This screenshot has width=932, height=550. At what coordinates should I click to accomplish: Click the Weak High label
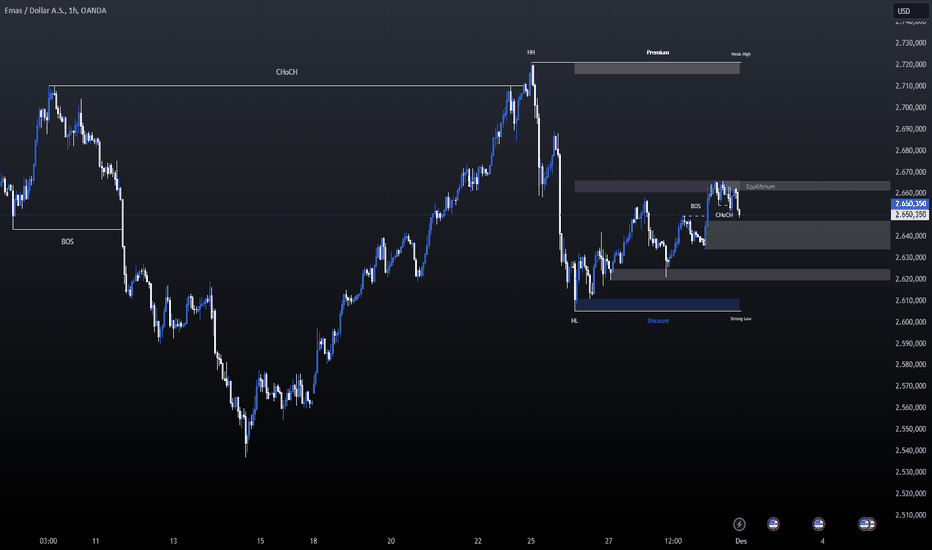coord(741,54)
